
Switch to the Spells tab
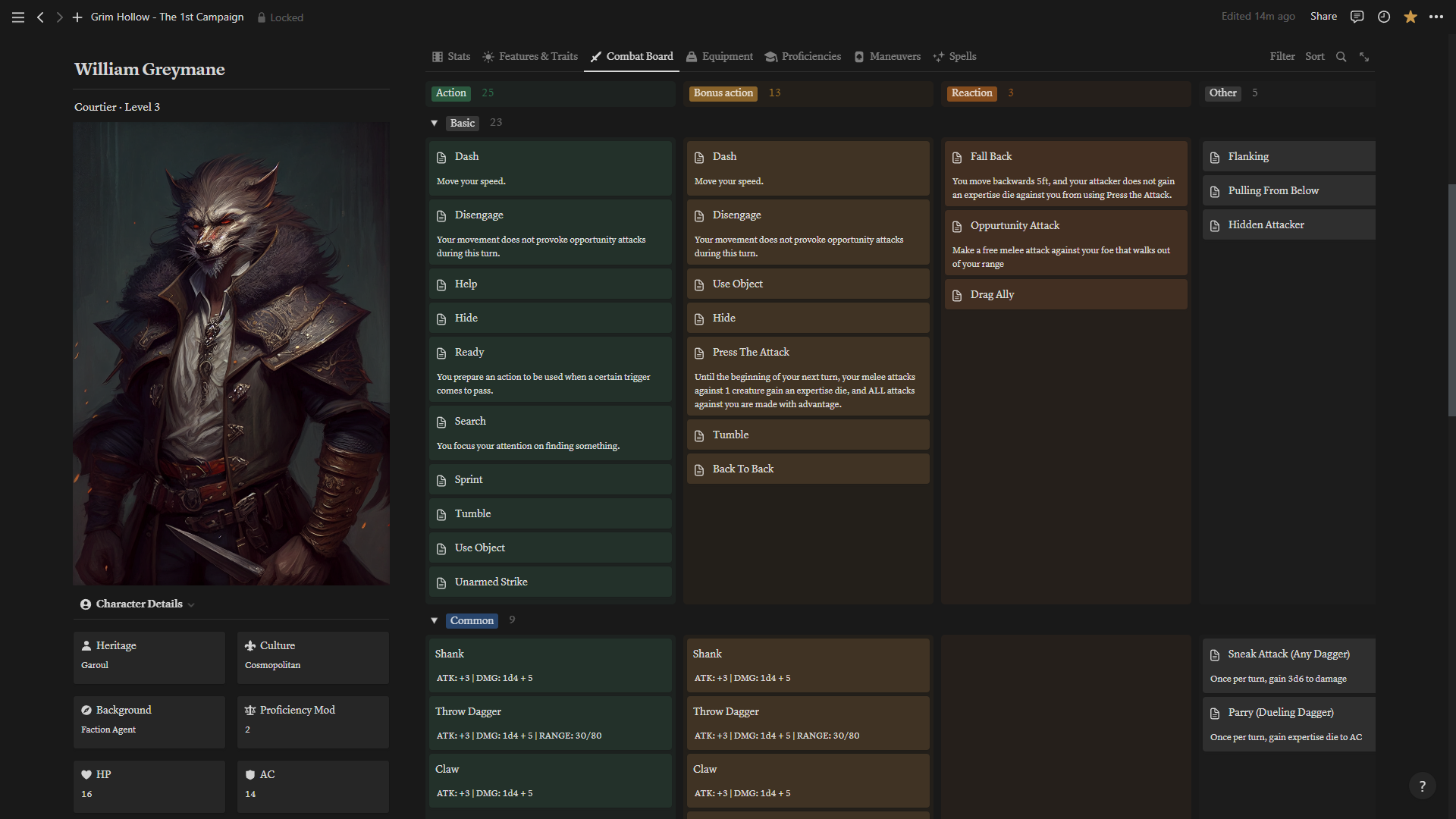point(955,57)
